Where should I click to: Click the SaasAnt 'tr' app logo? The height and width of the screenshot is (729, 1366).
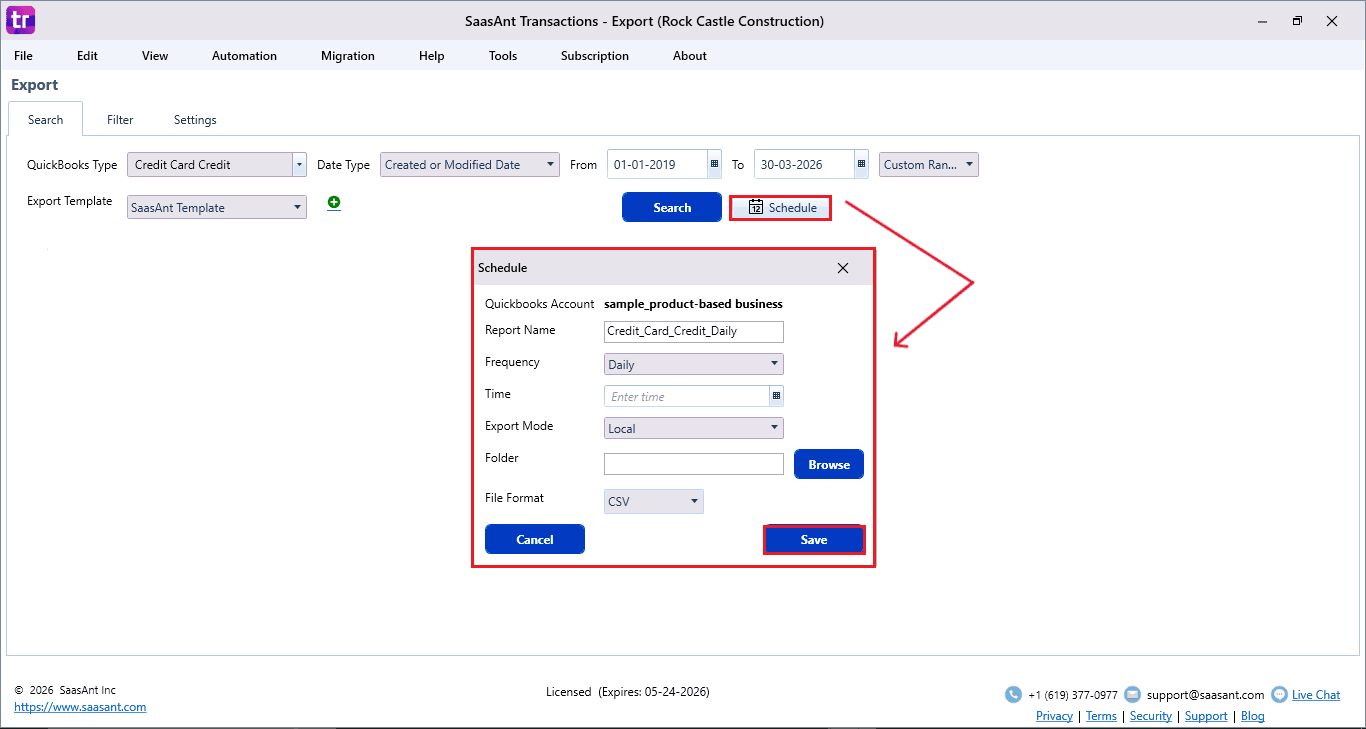coord(21,20)
